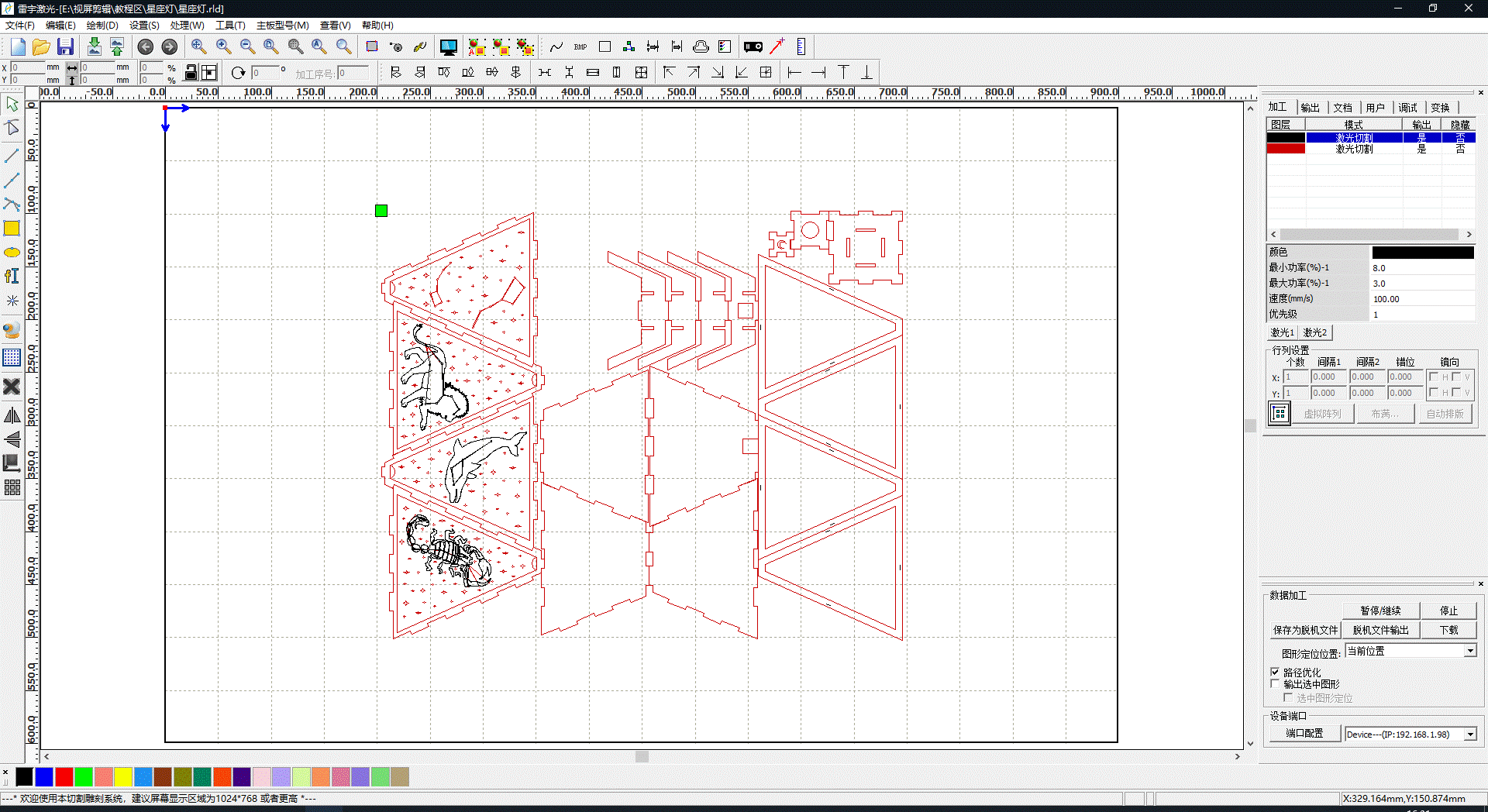
Task: Select the rectangle drawing tool
Action: click(12, 229)
